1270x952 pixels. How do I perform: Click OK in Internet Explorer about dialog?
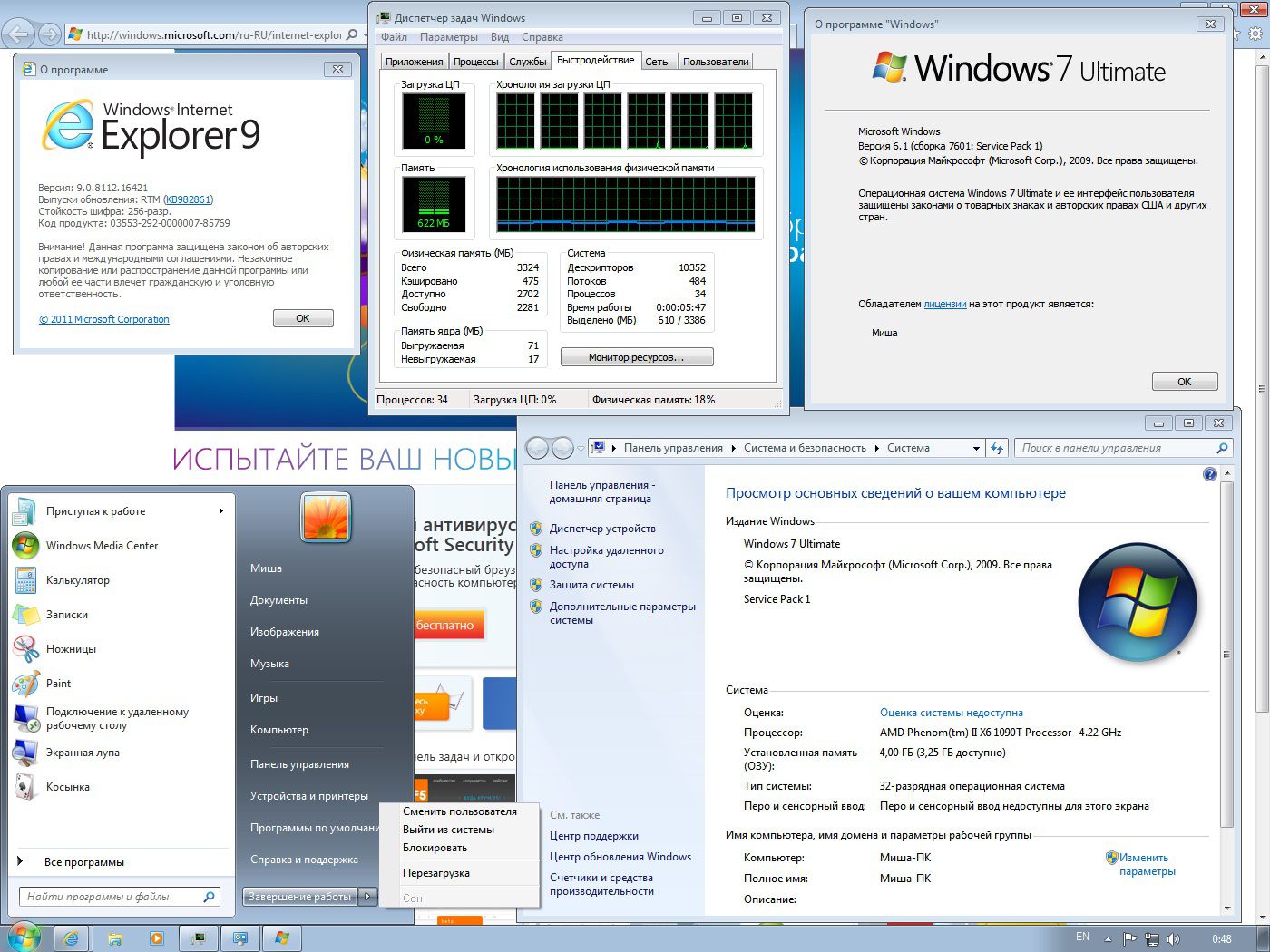303,318
